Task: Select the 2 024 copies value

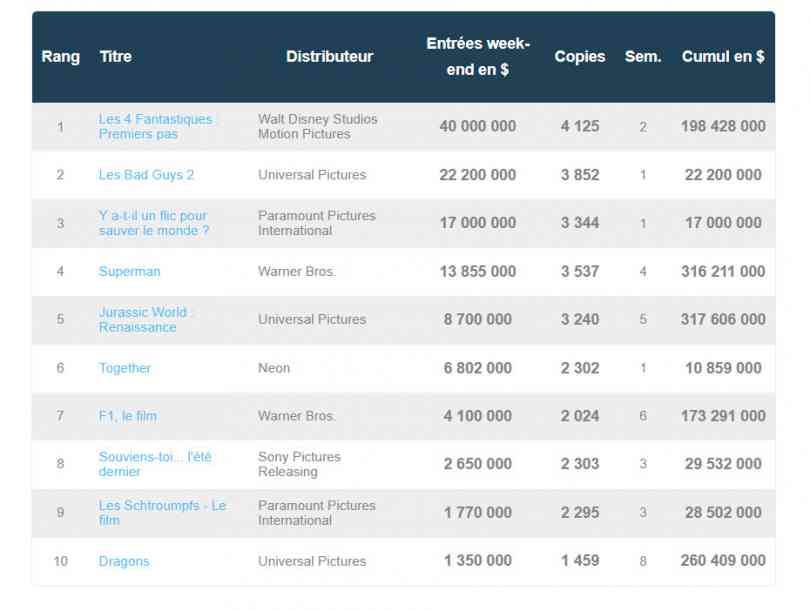Action: click(580, 416)
